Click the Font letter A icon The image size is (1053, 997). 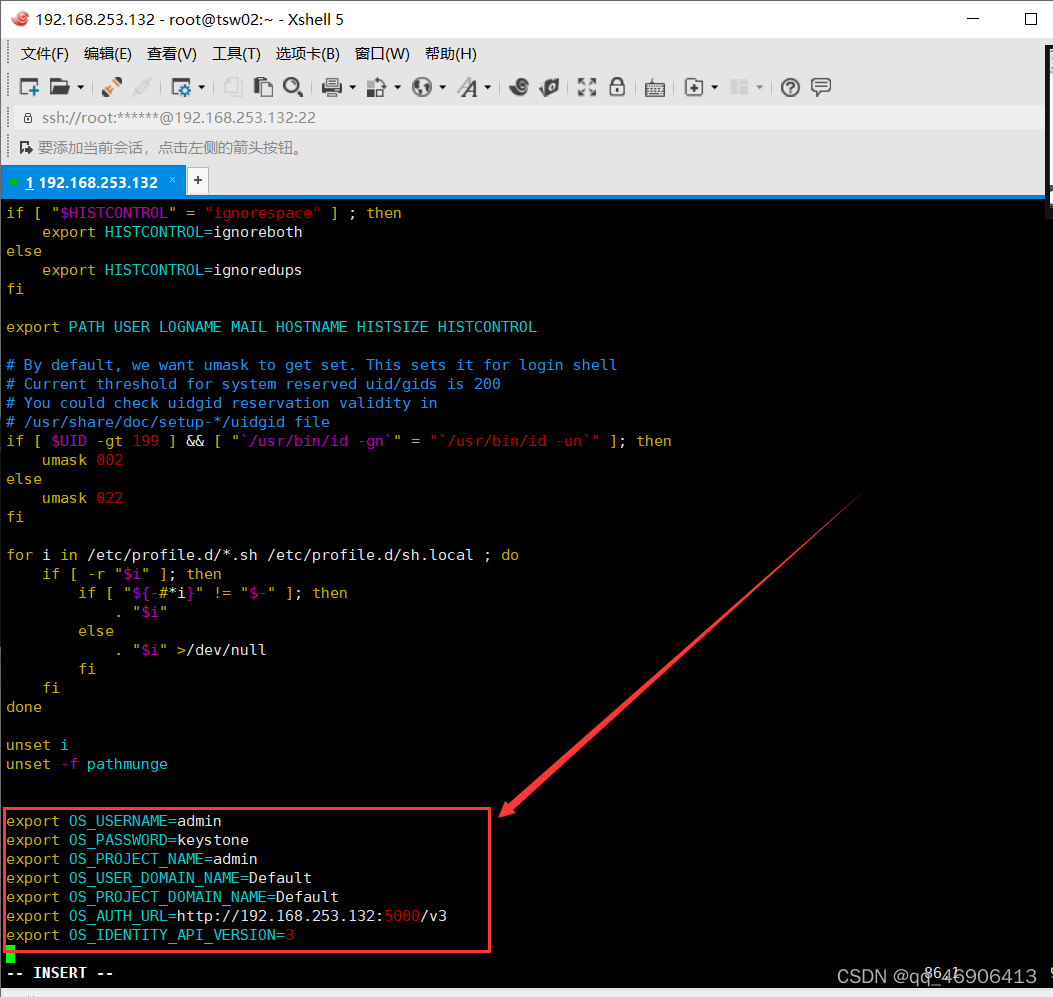467,87
